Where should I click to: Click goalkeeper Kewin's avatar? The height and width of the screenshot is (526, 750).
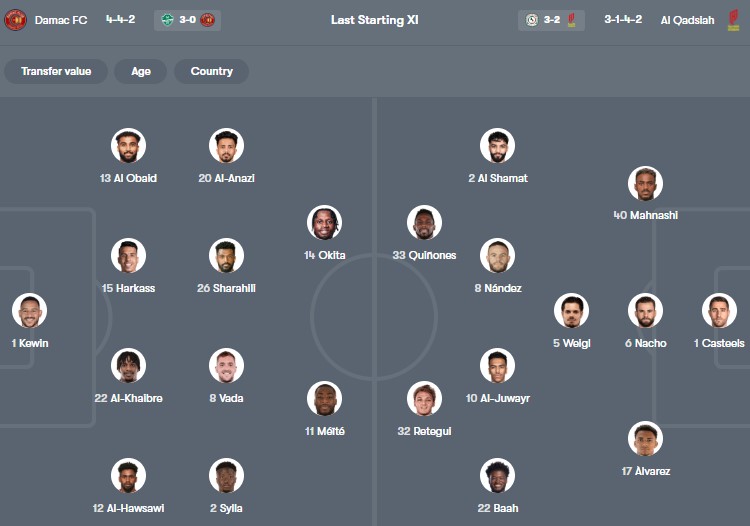tap(29, 311)
